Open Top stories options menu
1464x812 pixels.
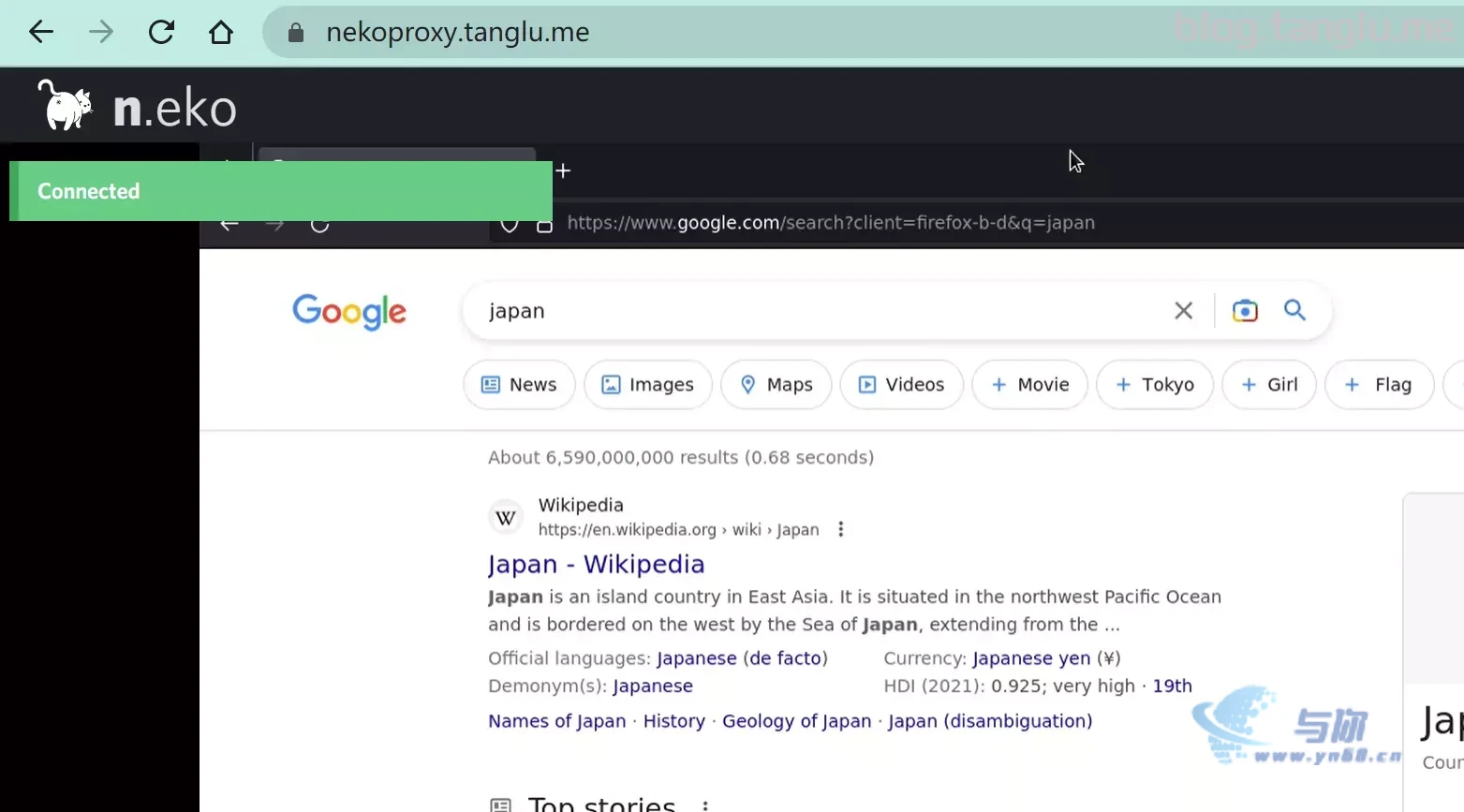(x=705, y=805)
